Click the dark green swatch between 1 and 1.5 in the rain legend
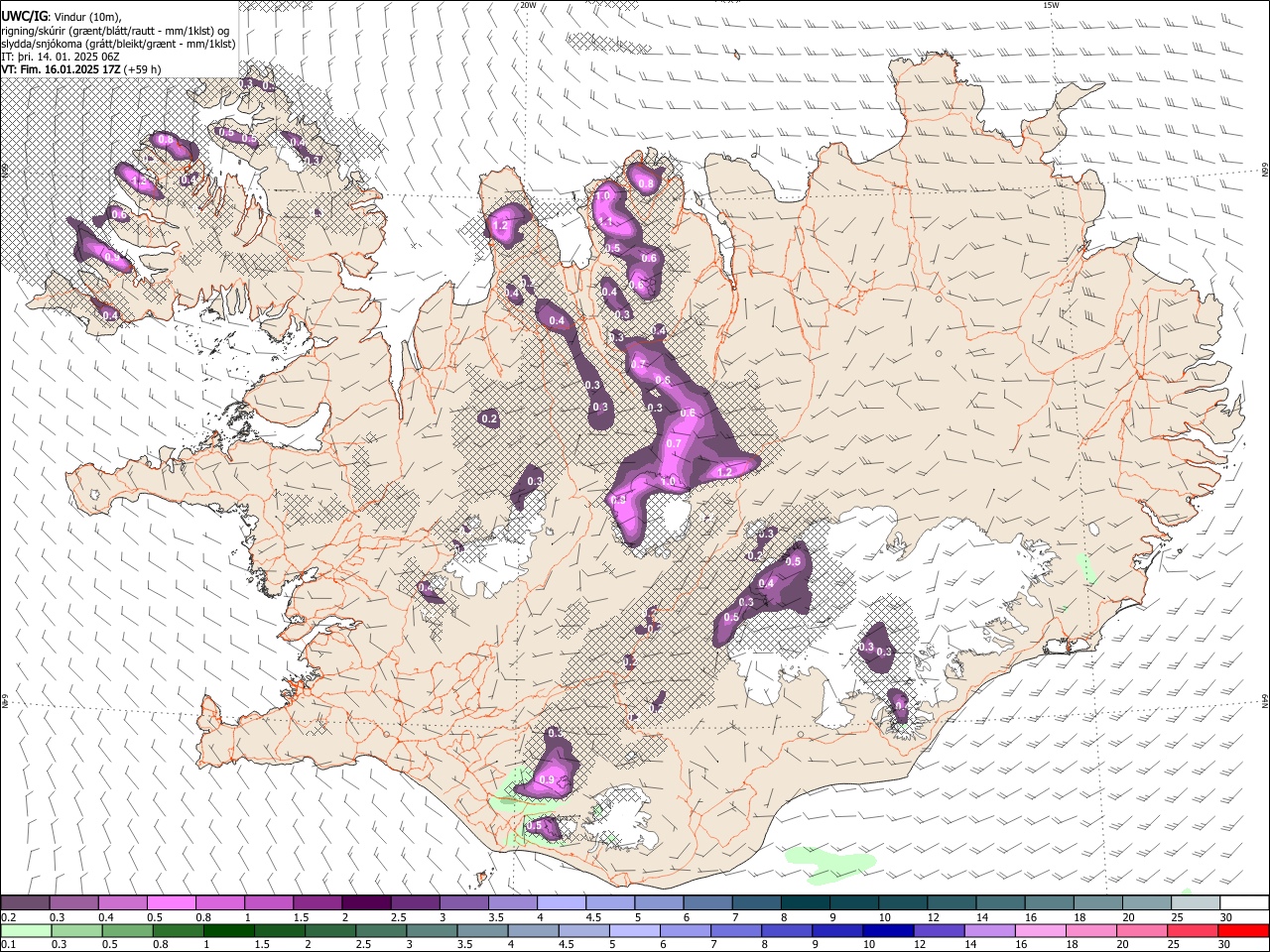The width and height of the screenshot is (1270, 952). pos(228,930)
